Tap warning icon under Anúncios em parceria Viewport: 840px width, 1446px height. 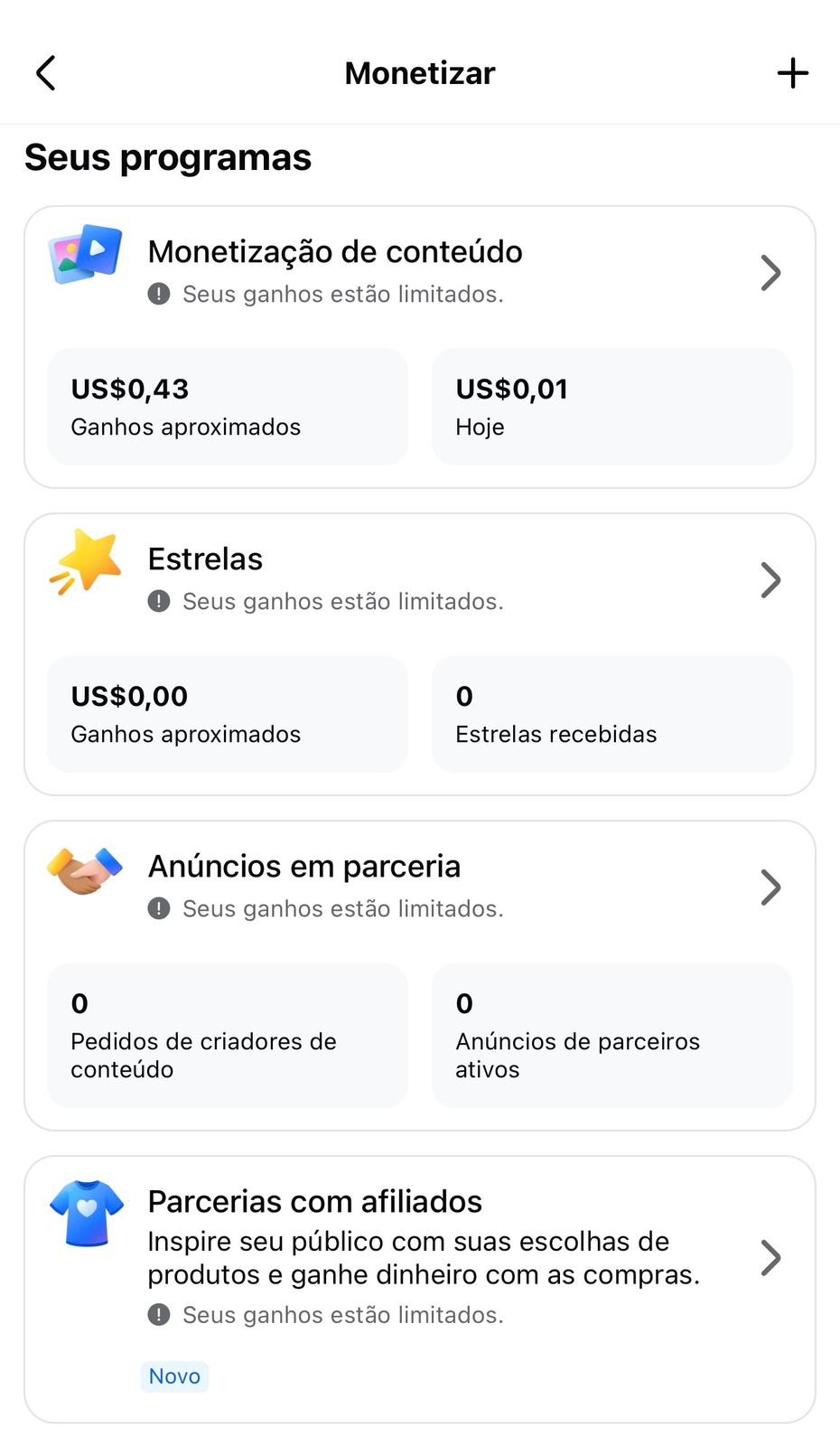[159, 908]
